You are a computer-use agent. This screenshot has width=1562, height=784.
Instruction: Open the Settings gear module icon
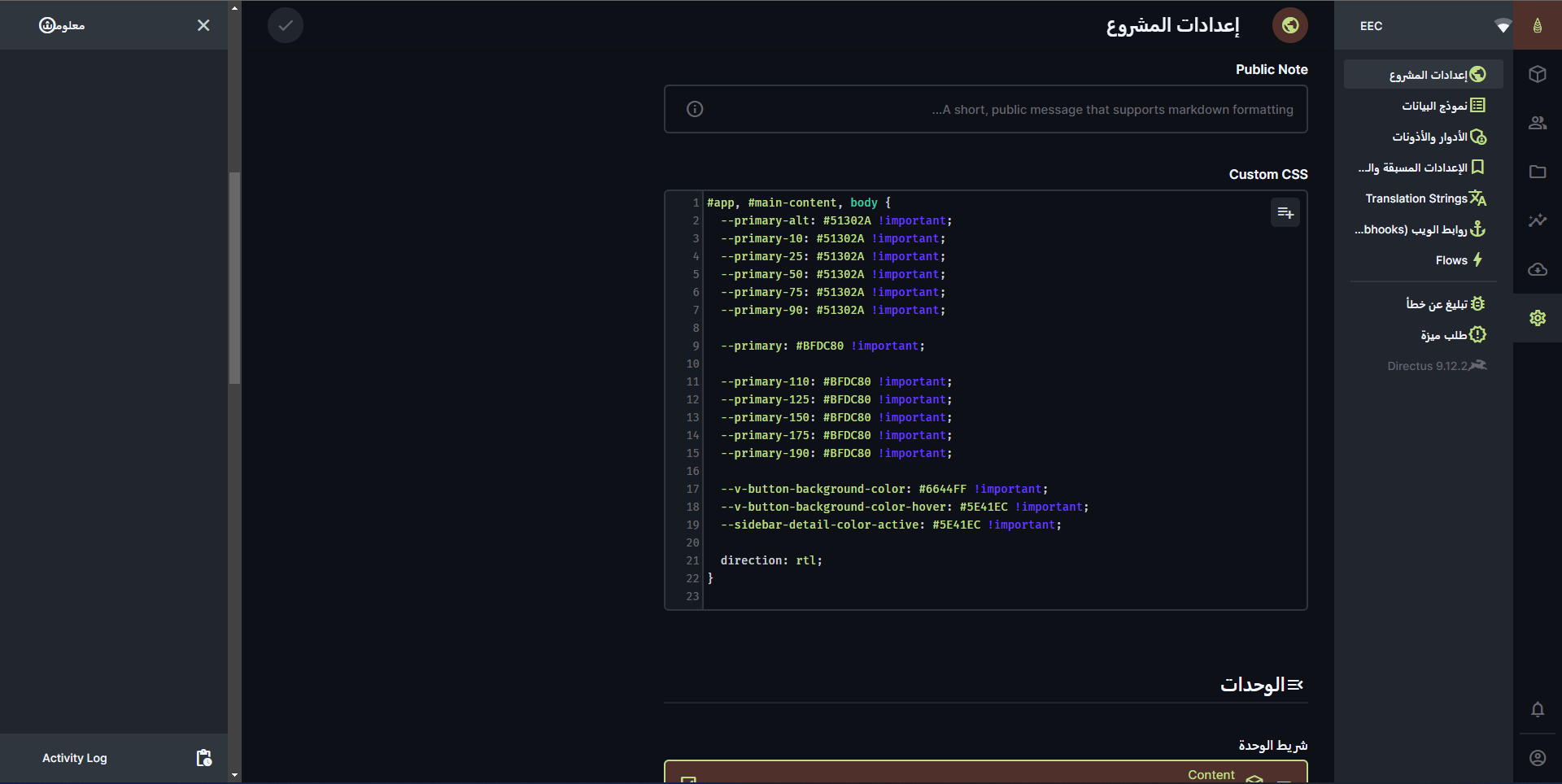[1538, 318]
